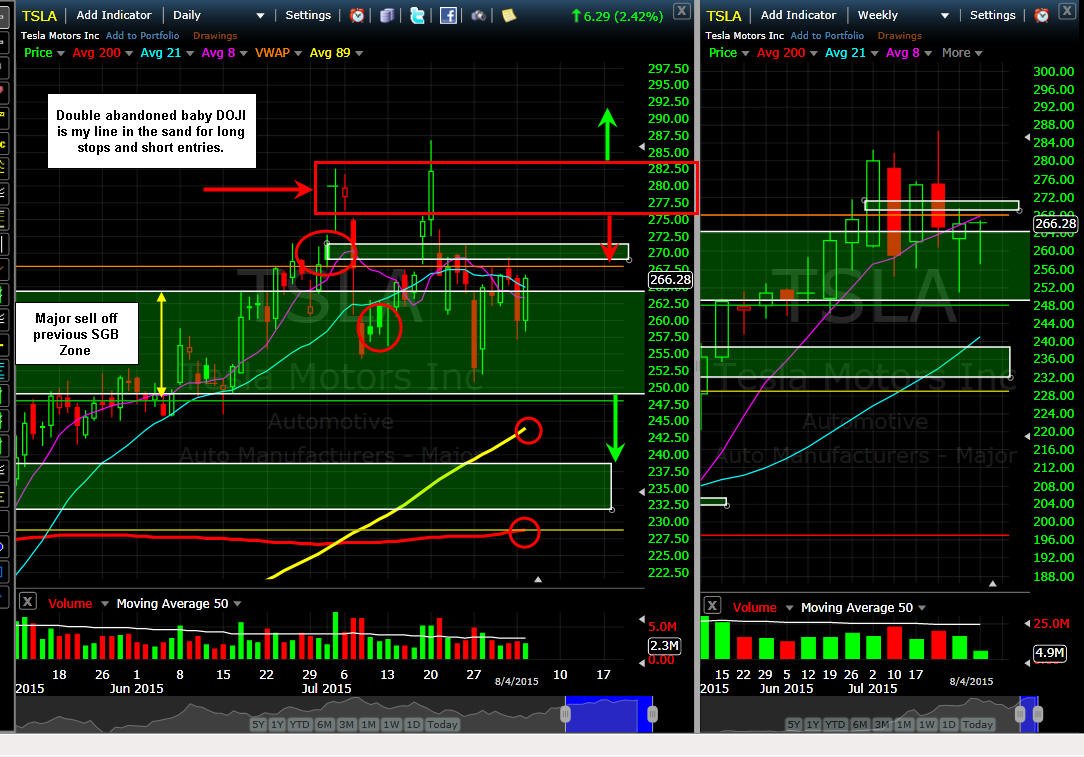Expand the VWAP indicator options
The height and width of the screenshot is (757, 1084).
278,53
